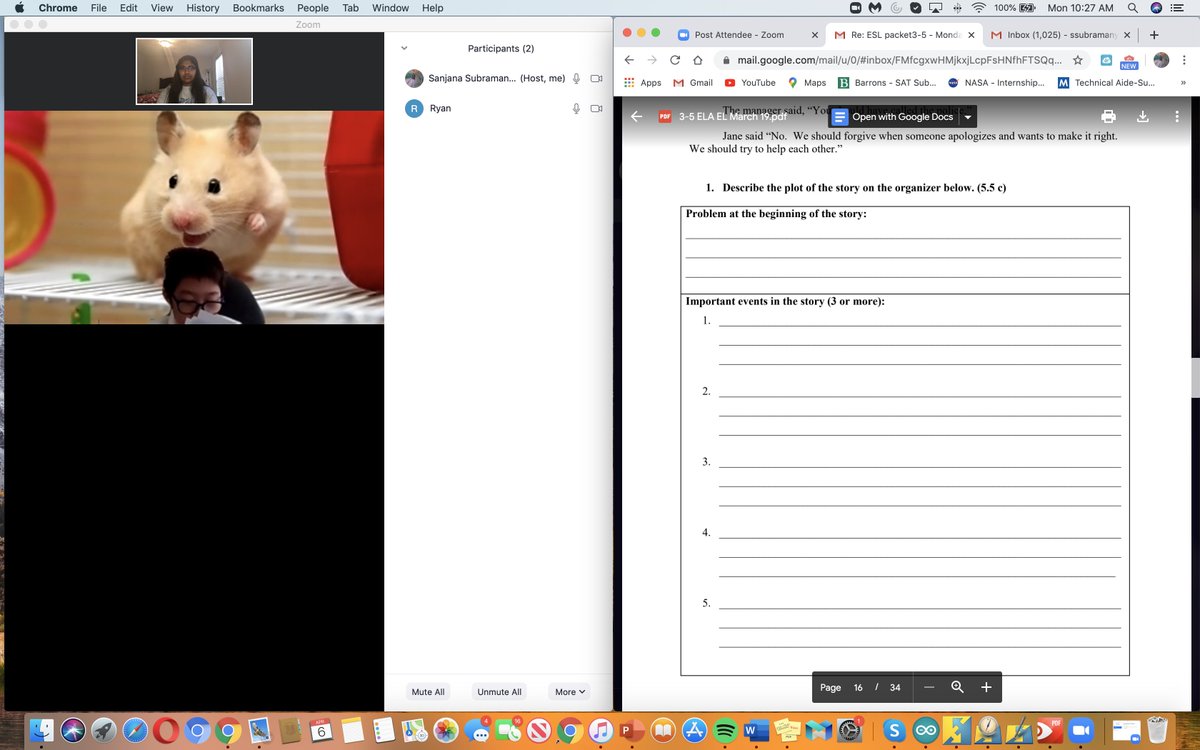Viewport: 1200px width, 750px height.
Task: Show hidden bookmarks with double chevron
Action: pyautogui.click(x=1183, y=83)
